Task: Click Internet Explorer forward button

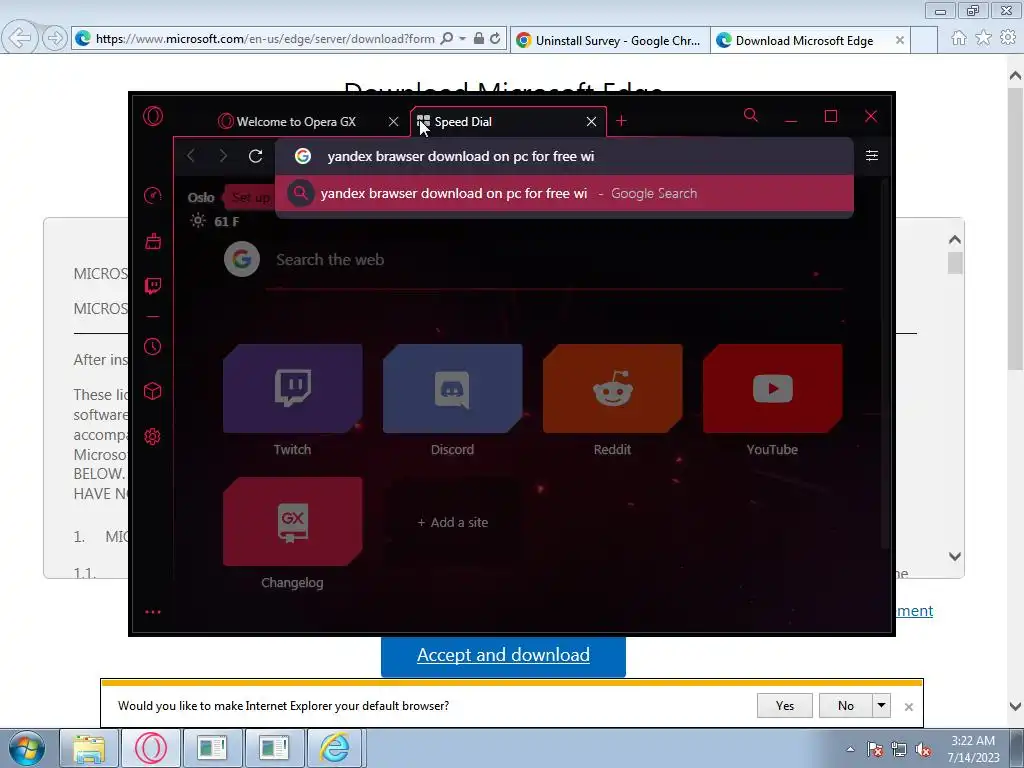Action: point(55,38)
